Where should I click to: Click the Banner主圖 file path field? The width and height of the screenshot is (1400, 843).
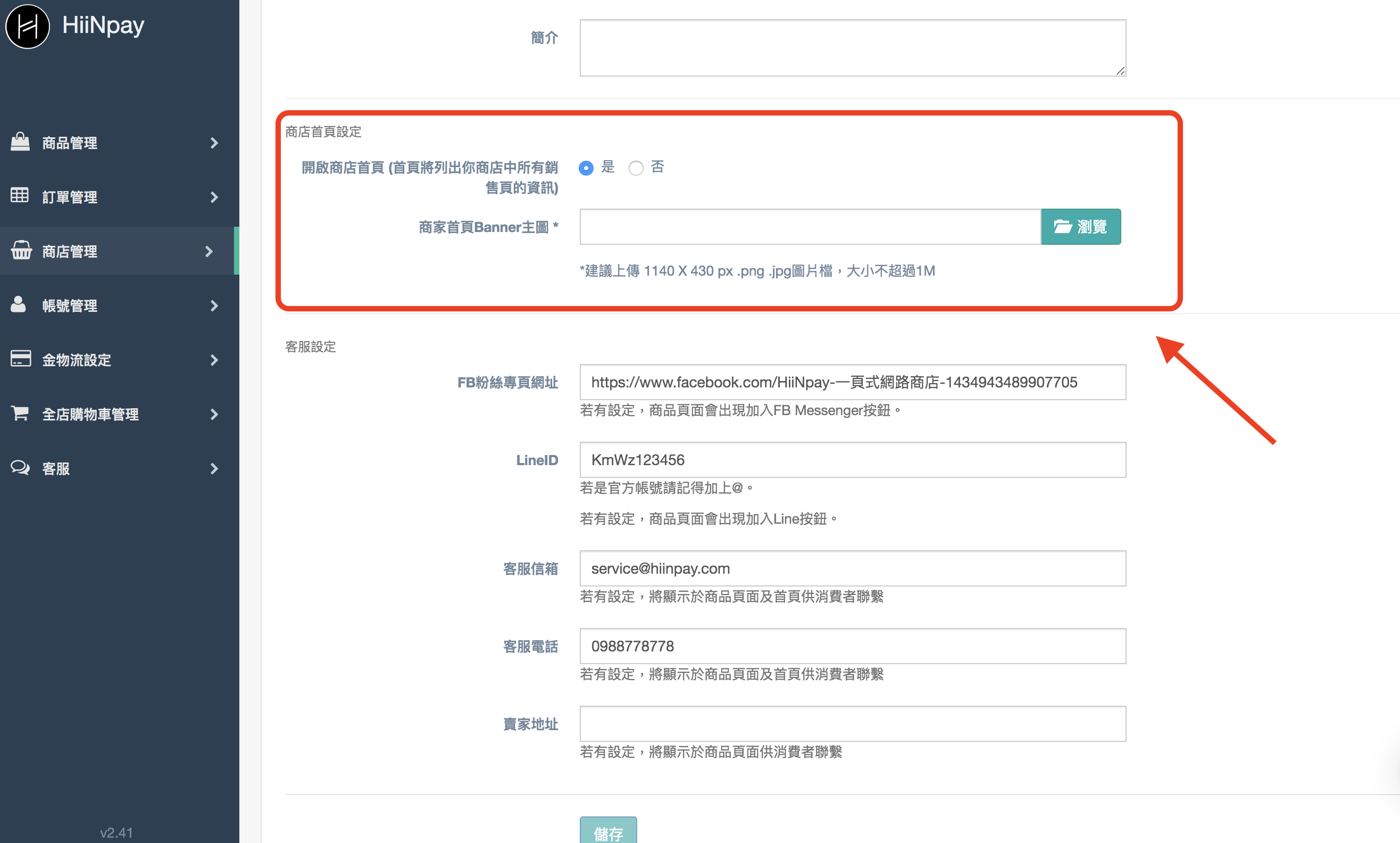pos(810,227)
